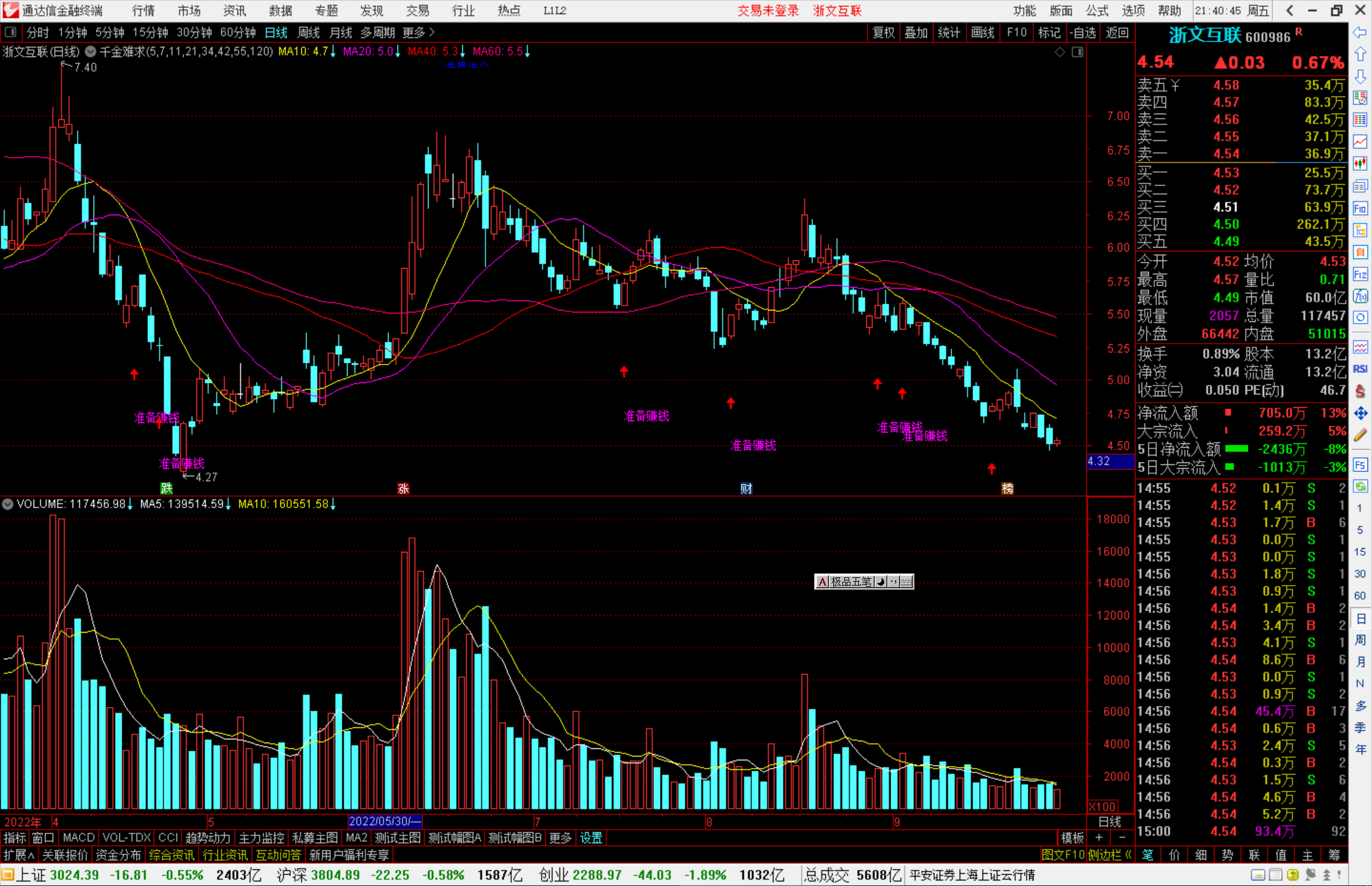
Task: Select the 15分钟 period
Action: 150,32
